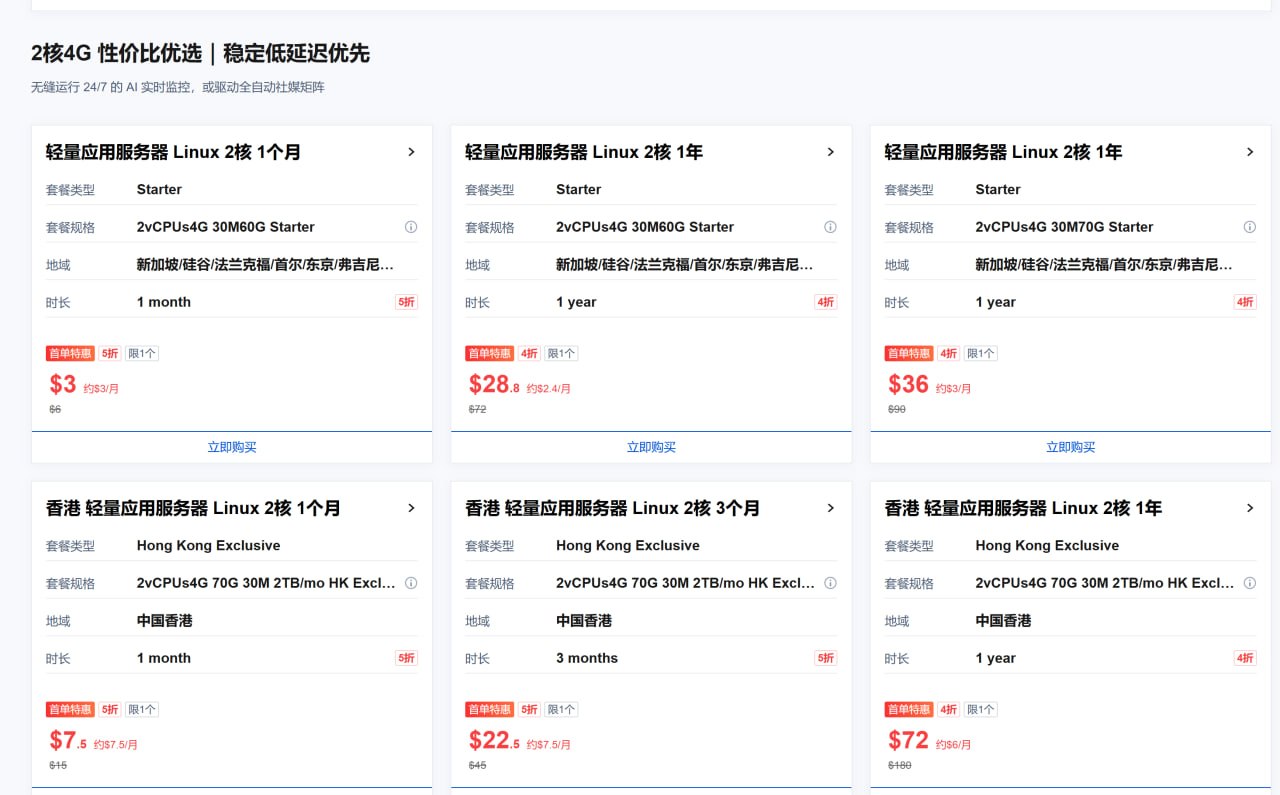Click info icon in the $28.8 yearly card
The image size is (1280, 795).
coord(830,227)
